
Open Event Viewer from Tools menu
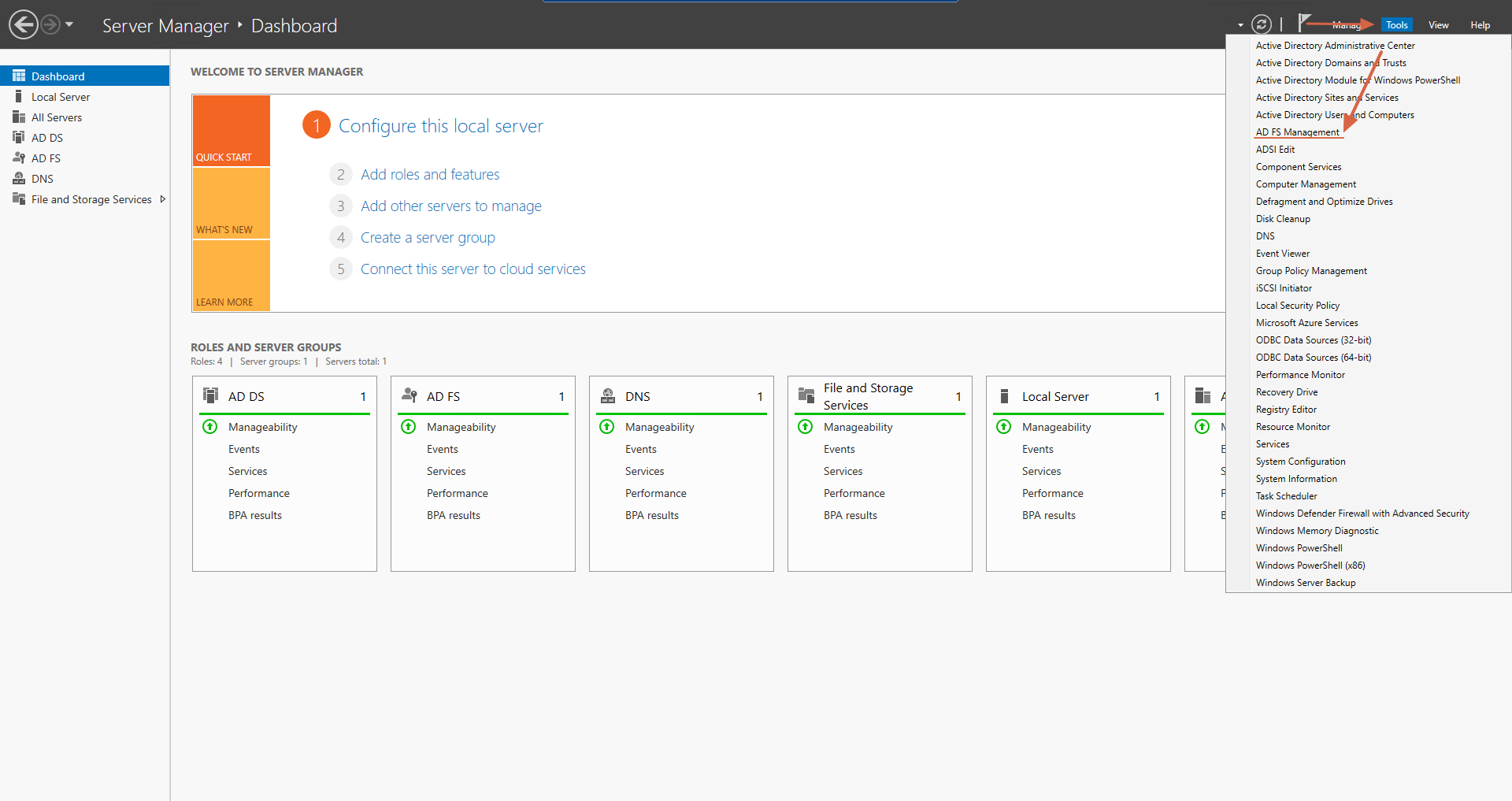1283,254
